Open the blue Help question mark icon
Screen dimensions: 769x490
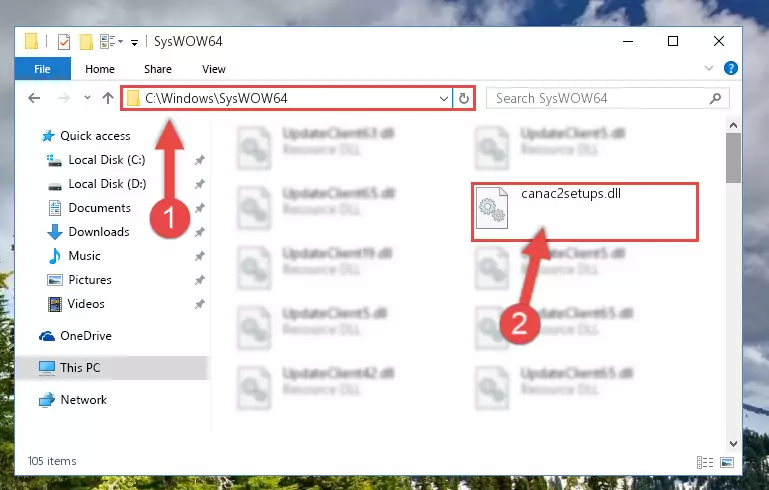[x=730, y=68]
